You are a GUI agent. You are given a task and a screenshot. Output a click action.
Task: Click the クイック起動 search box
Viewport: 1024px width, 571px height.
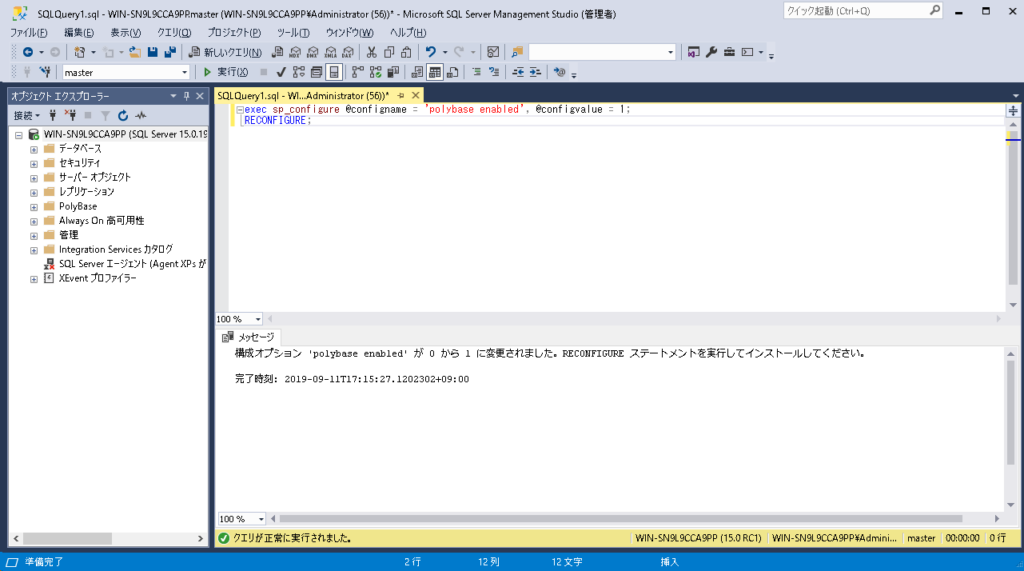click(855, 11)
